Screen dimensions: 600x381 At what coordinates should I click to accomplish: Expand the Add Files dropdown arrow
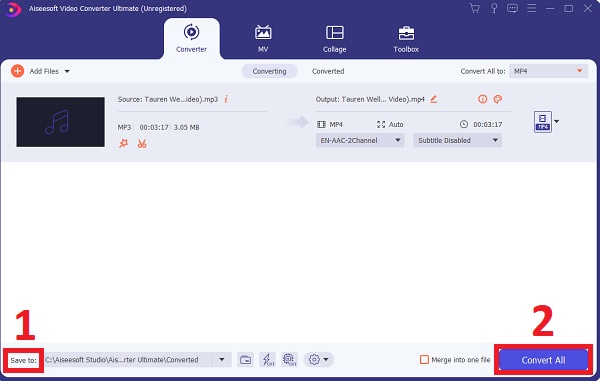[x=67, y=71]
